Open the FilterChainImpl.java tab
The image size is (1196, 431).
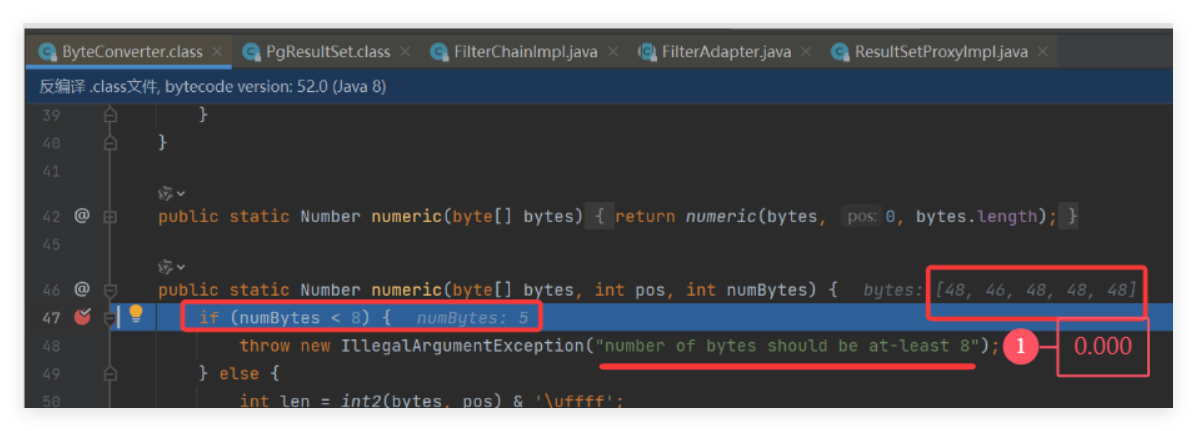pos(526,52)
